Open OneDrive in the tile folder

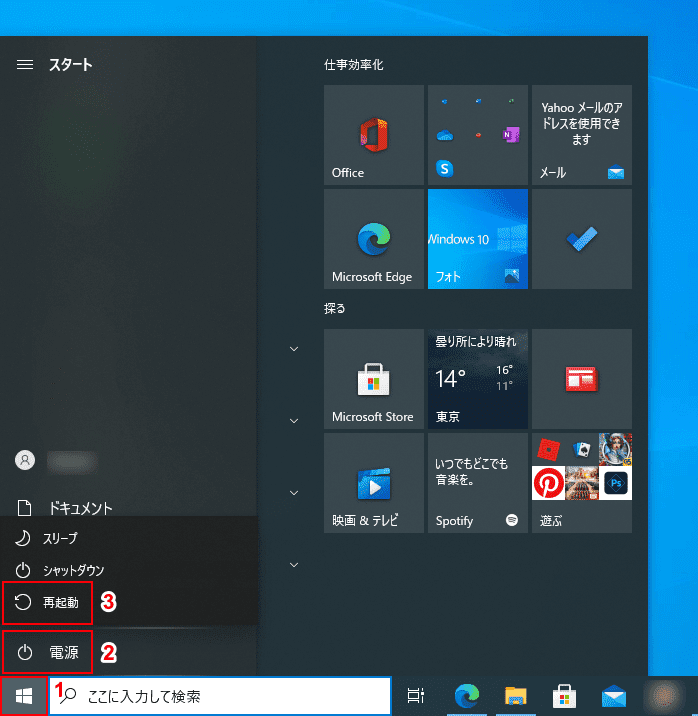(445, 135)
